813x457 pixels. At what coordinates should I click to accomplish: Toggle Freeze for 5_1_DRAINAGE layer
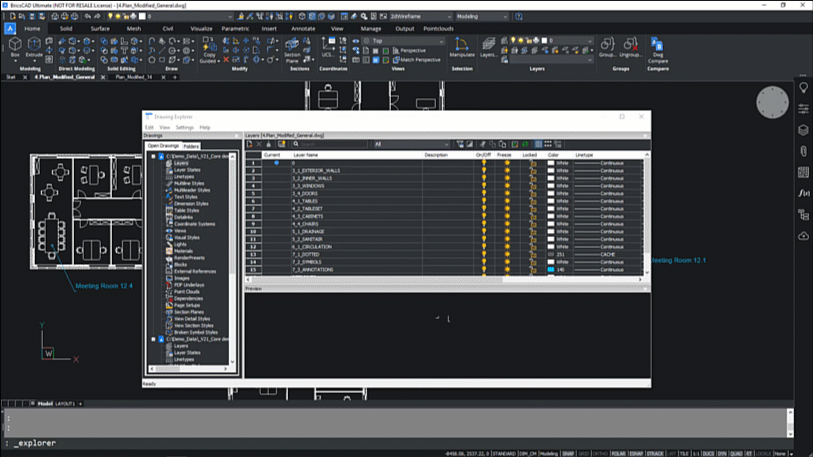[507, 231]
